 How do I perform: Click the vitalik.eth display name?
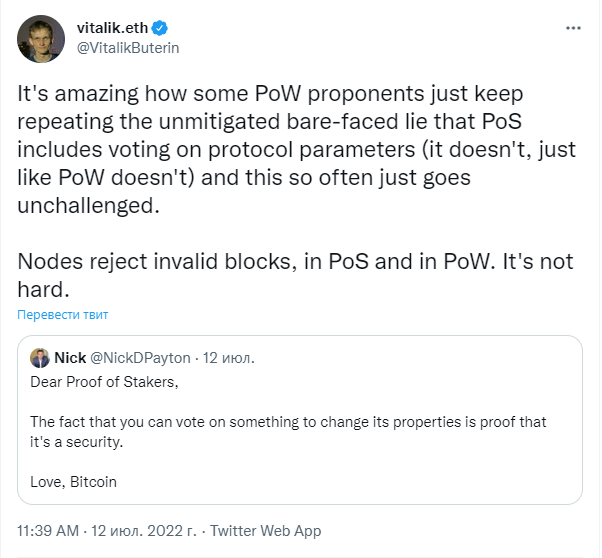[x=112, y=28]
